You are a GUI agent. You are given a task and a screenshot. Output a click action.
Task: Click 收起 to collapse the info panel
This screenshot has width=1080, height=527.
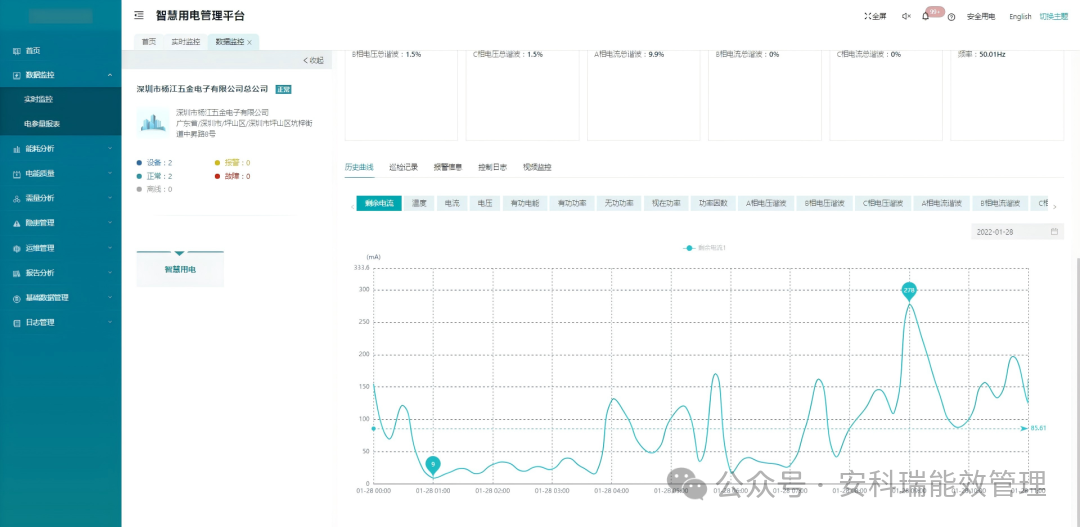point(313,61)
